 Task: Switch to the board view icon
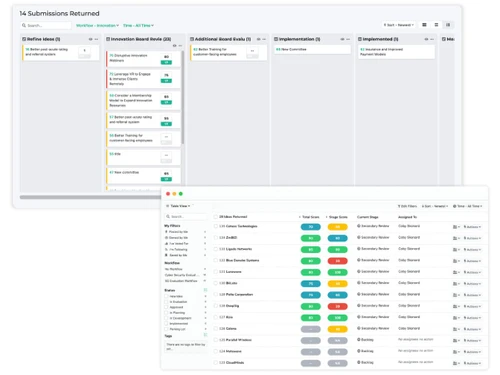pos(448,25)
